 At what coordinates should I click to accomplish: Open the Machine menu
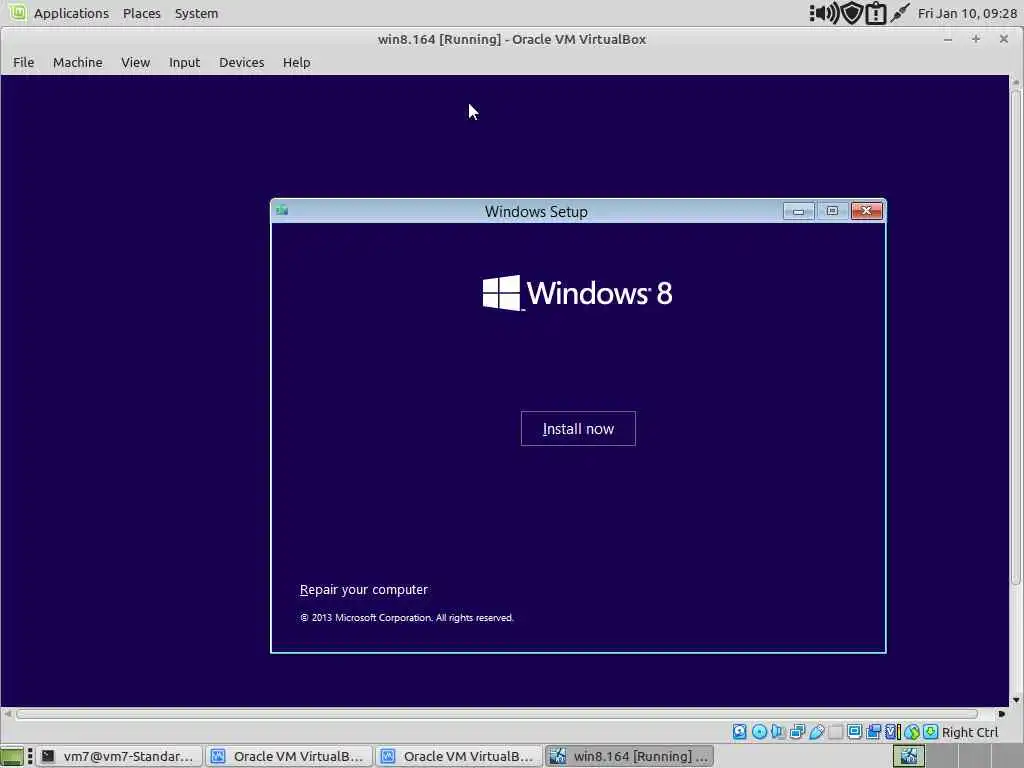point(78,62)
